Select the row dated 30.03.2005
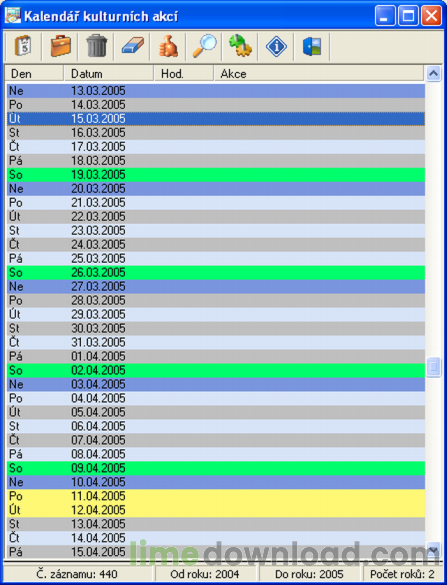 pos(216,328)
